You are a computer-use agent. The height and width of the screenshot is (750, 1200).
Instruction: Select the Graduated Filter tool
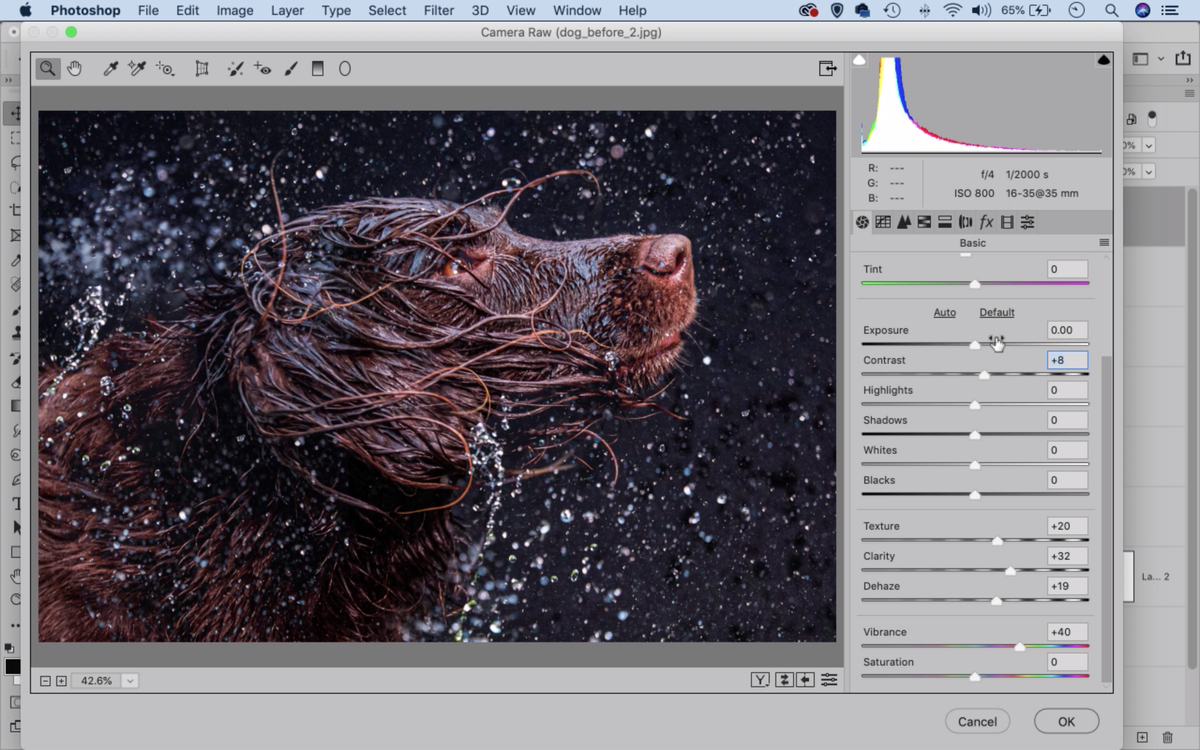317,68
